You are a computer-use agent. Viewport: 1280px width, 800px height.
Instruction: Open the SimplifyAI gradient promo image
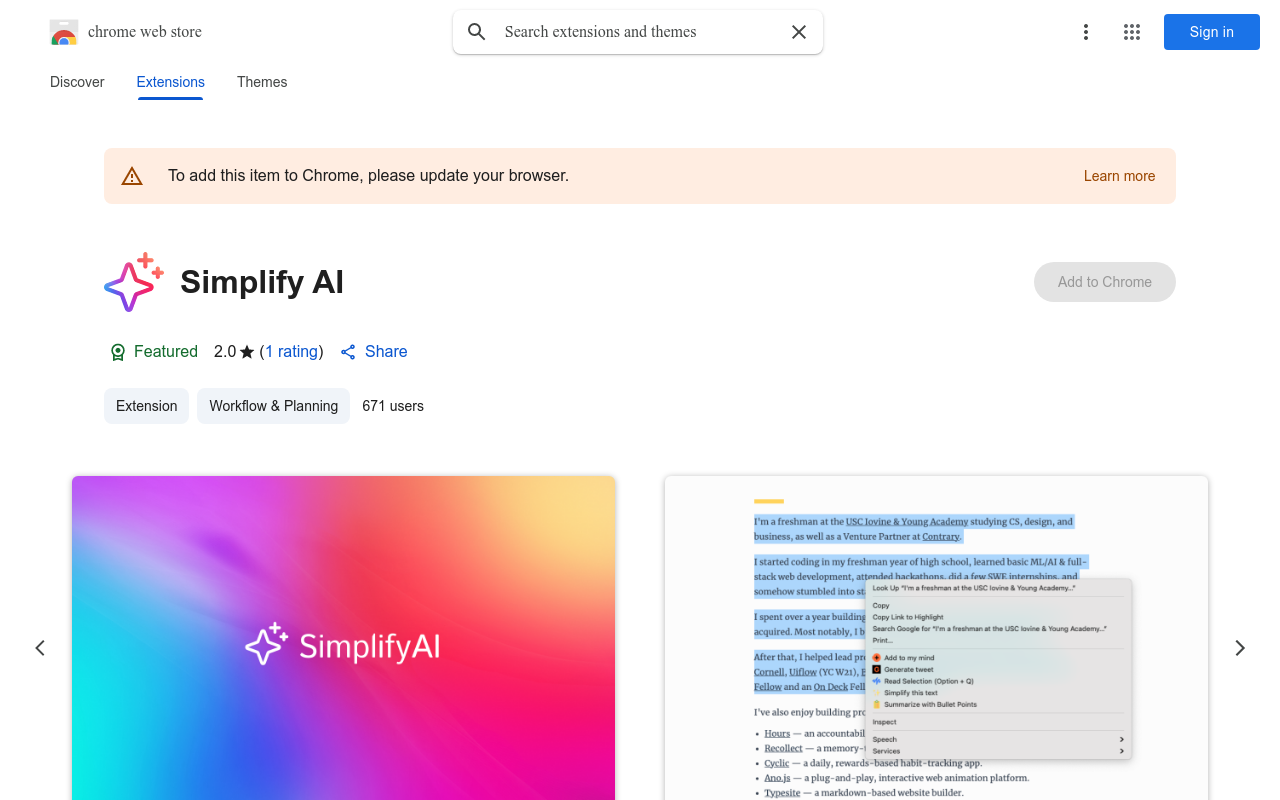click(343, 638)
